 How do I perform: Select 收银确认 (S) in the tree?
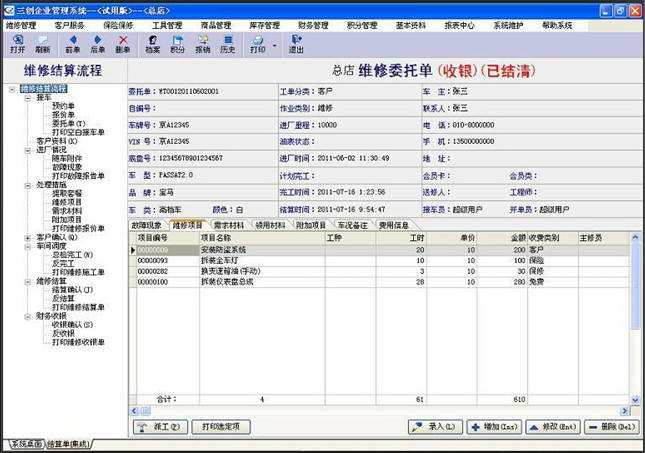click(x=72, y=325)
